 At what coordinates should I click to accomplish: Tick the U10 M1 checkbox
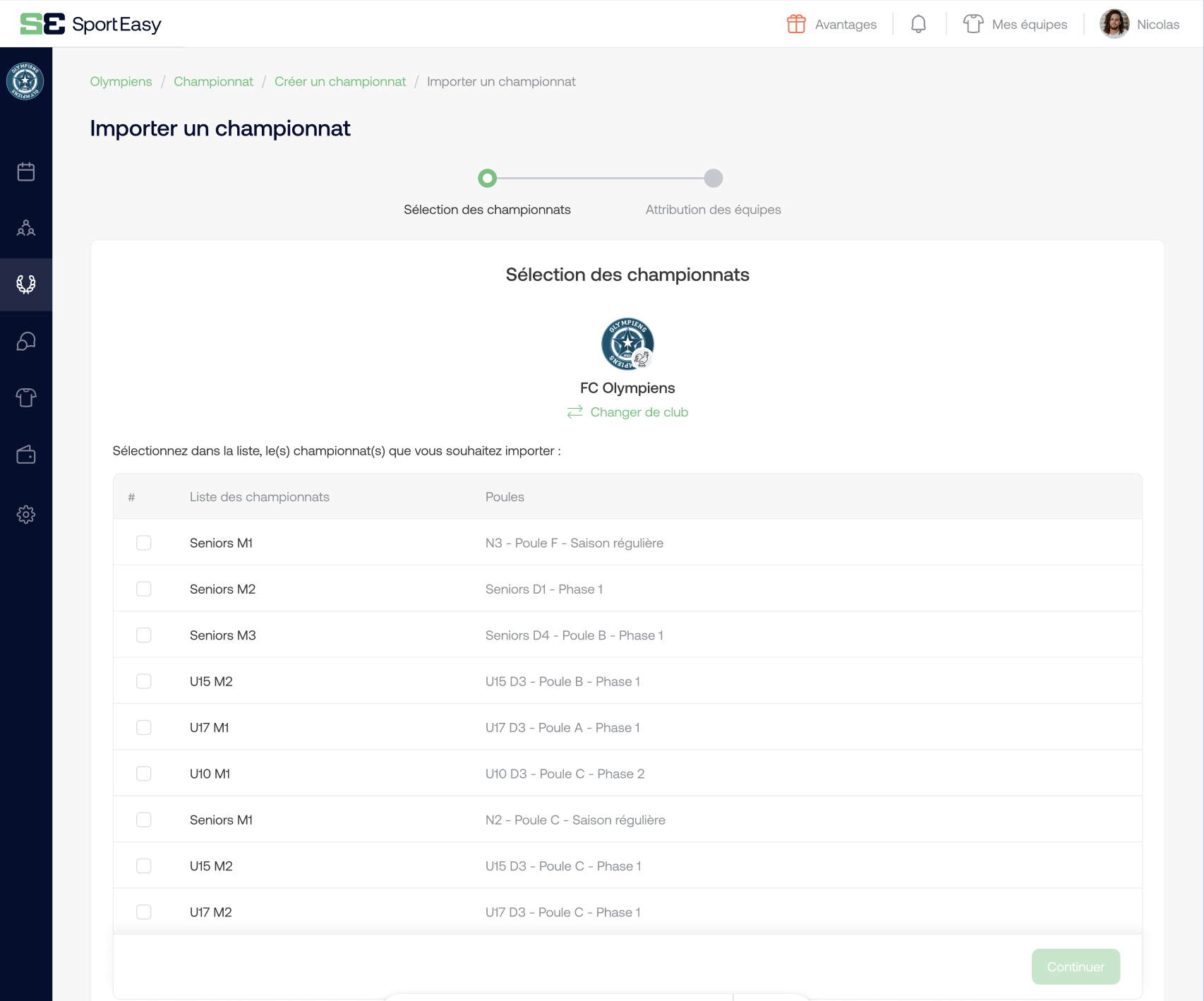(x=144, y=774)
